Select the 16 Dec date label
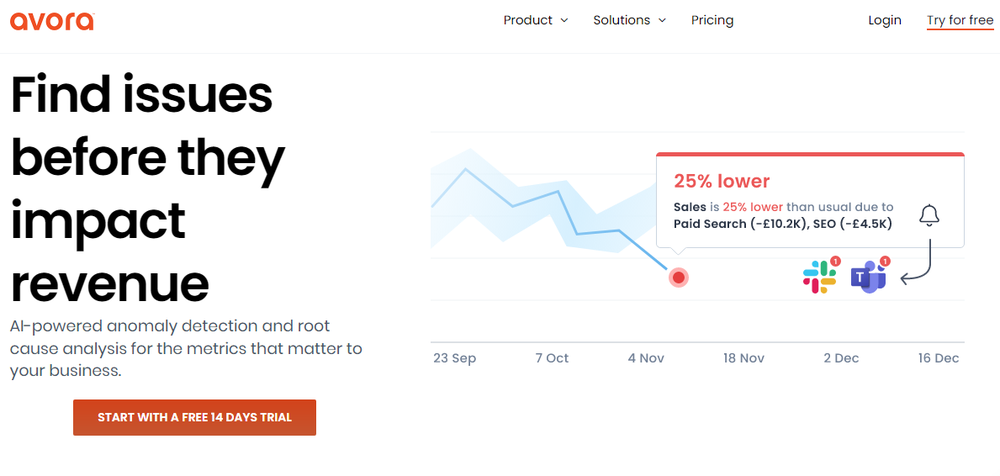The image size is (1000, 476). pos(938,358)
